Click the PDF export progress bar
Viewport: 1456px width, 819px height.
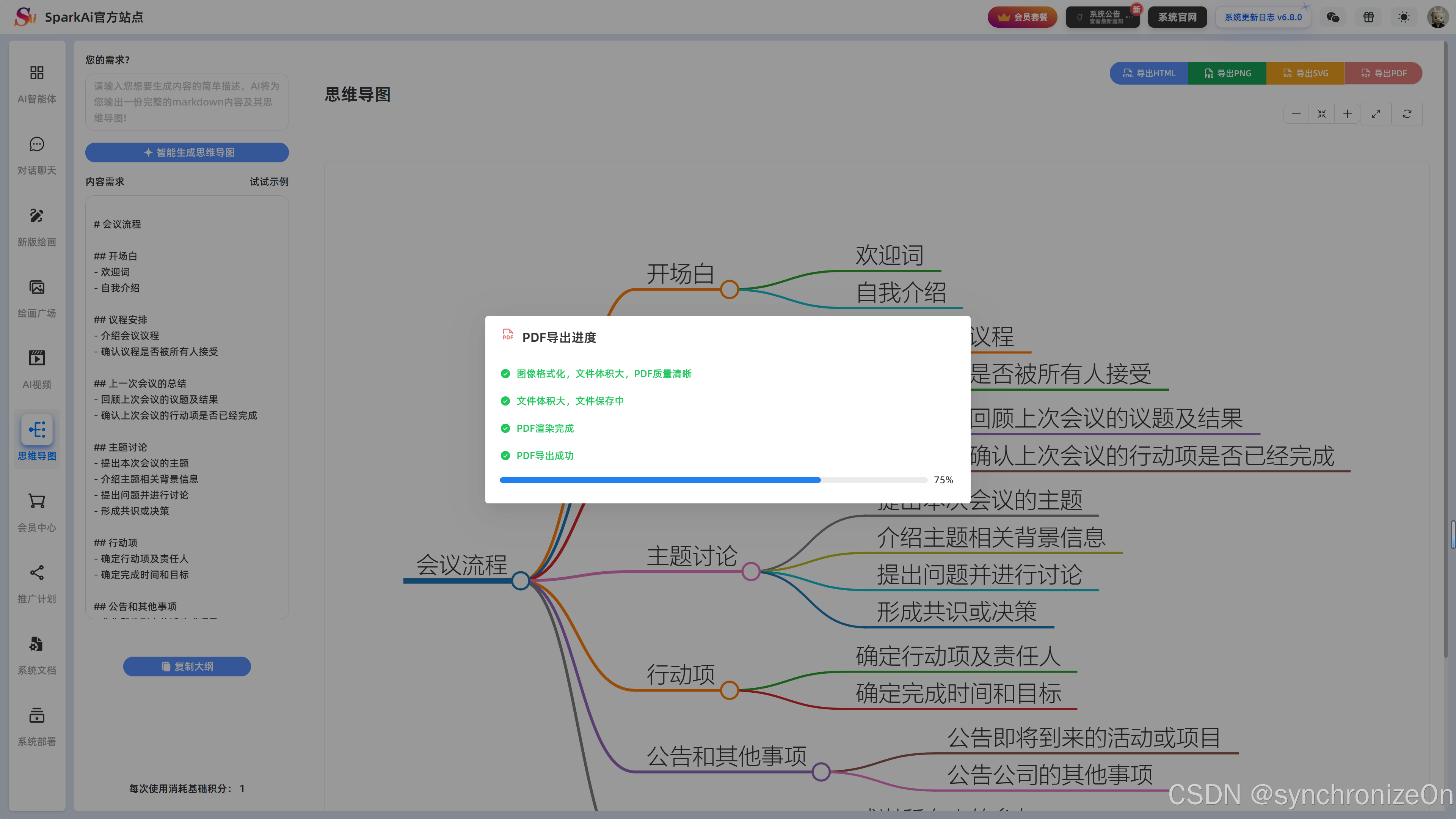tap(713, 480)
